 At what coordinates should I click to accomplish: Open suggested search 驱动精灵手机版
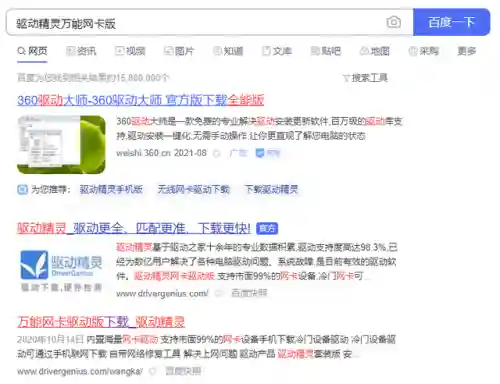pos(111,190)
